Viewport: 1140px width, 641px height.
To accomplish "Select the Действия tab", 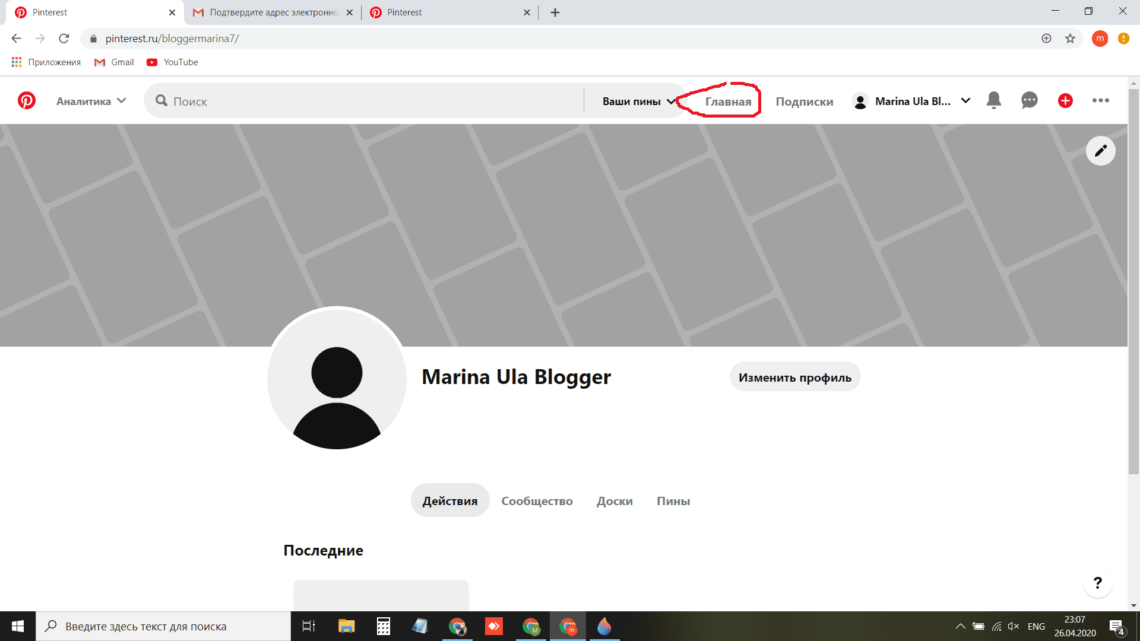I will 450,501.
